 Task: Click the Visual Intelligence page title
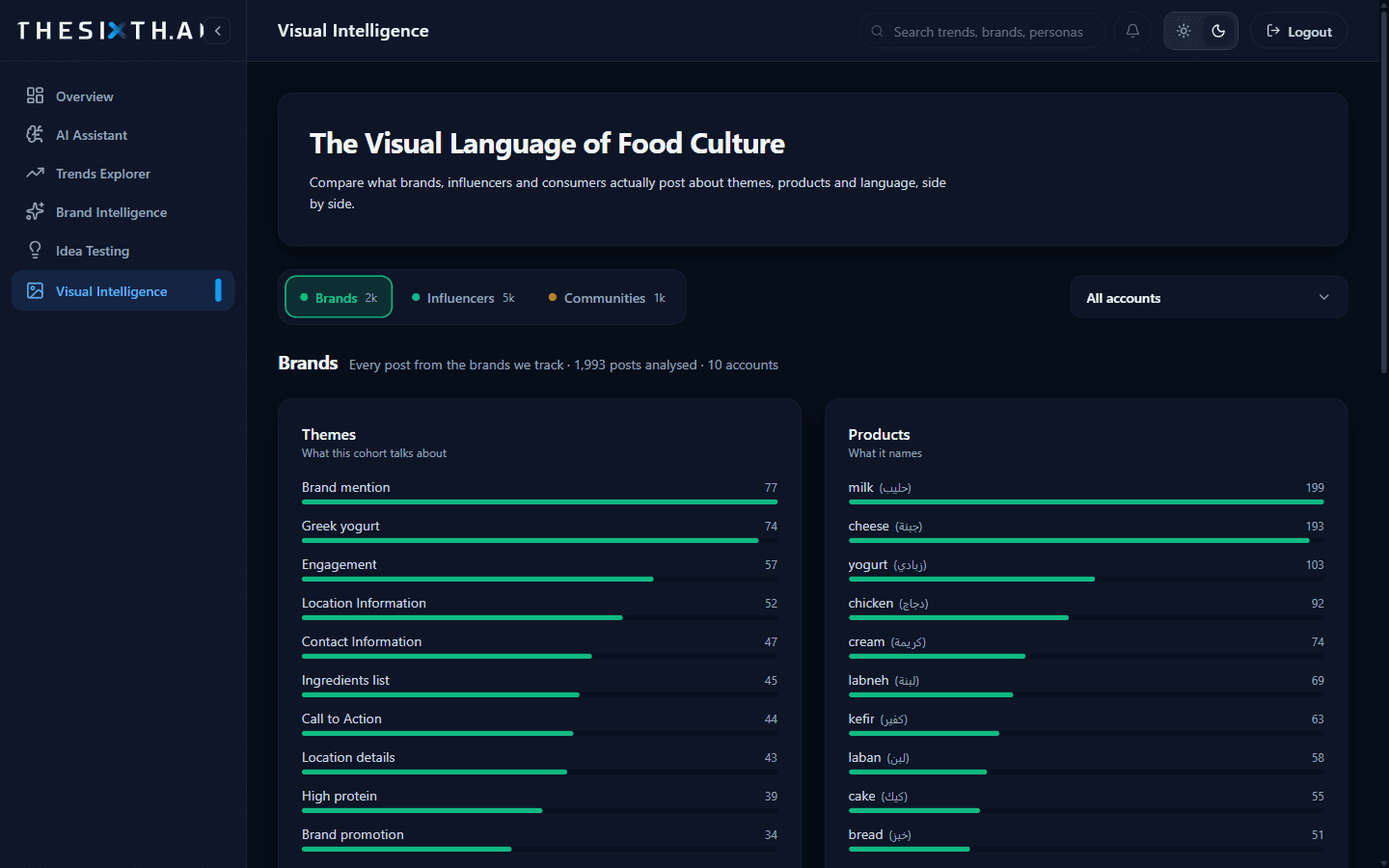coord(353,31)
